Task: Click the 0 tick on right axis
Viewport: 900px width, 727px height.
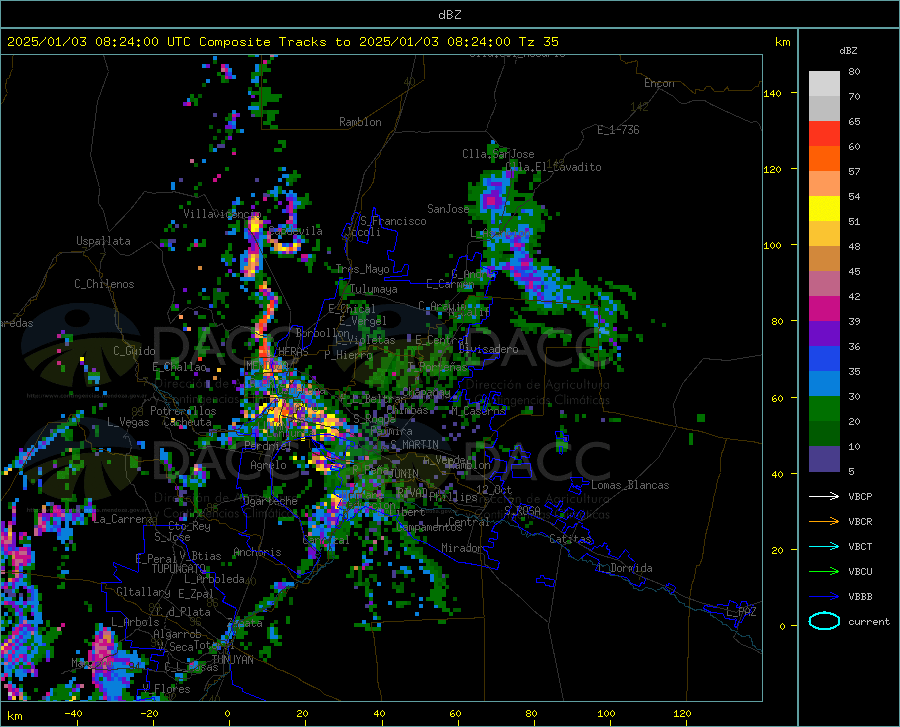Action: coord(782,626)
